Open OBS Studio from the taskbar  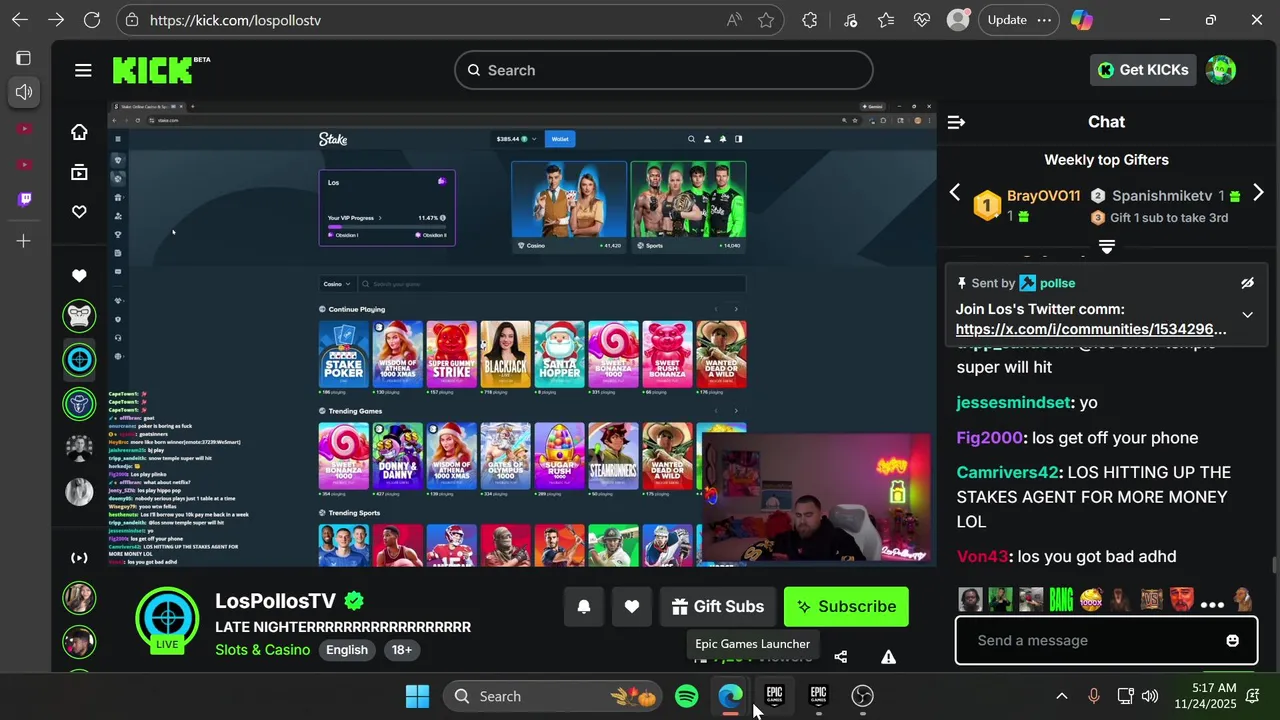862,696
